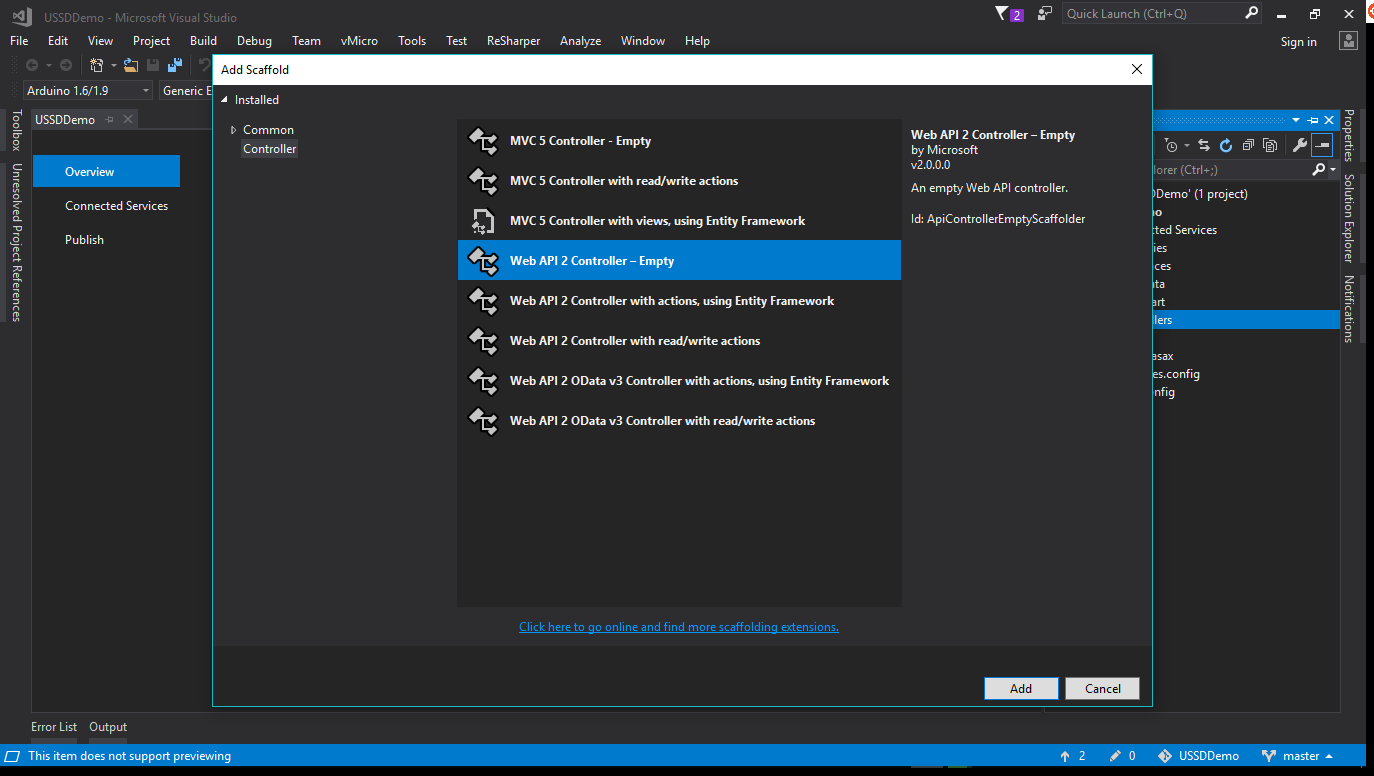1374x776 pixels.
Task: Click the account avatar icon next to Sign in
Action: point(1349,41)
